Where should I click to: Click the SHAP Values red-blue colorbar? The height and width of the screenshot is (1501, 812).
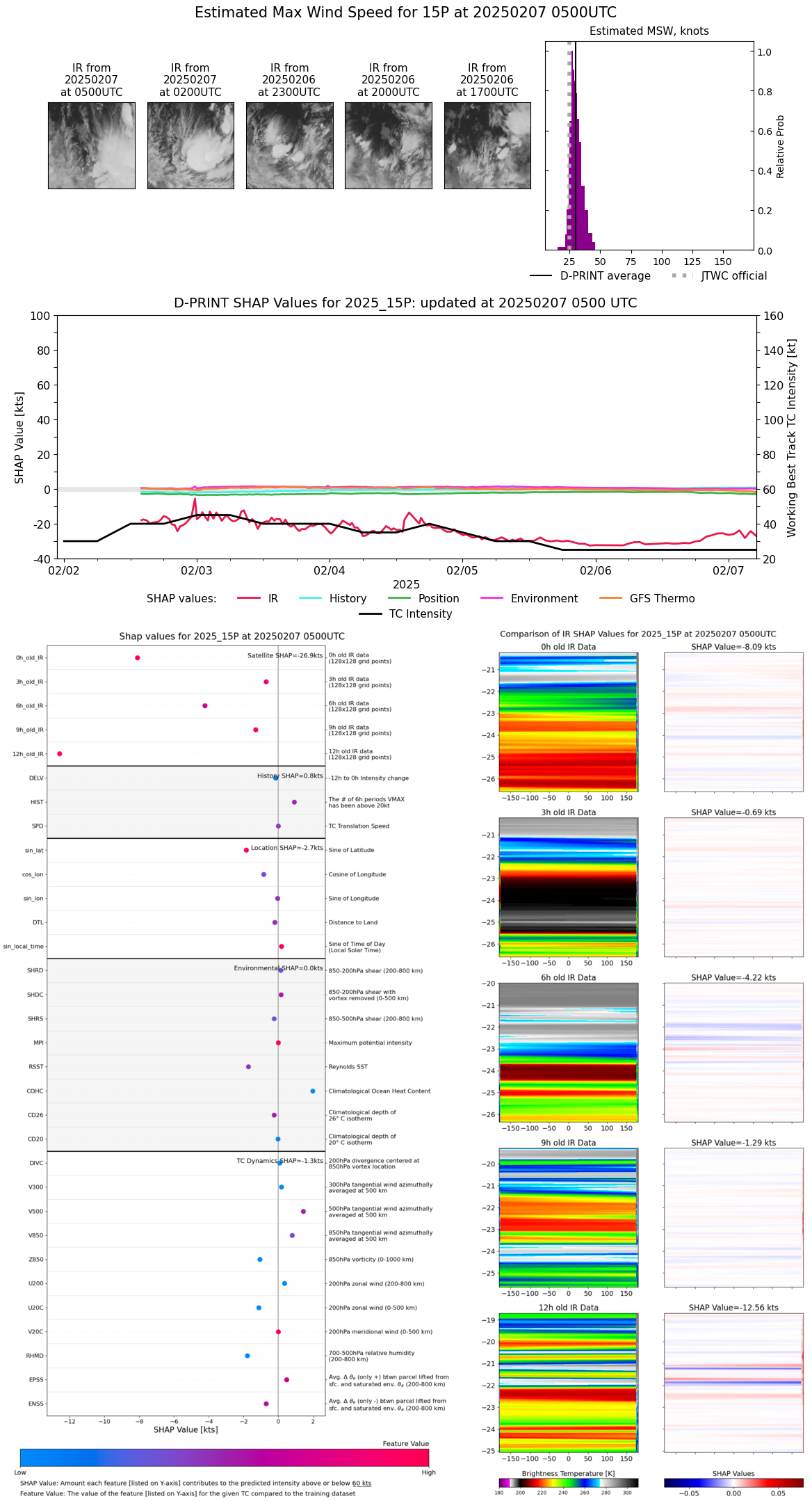tap(733, 1482)
